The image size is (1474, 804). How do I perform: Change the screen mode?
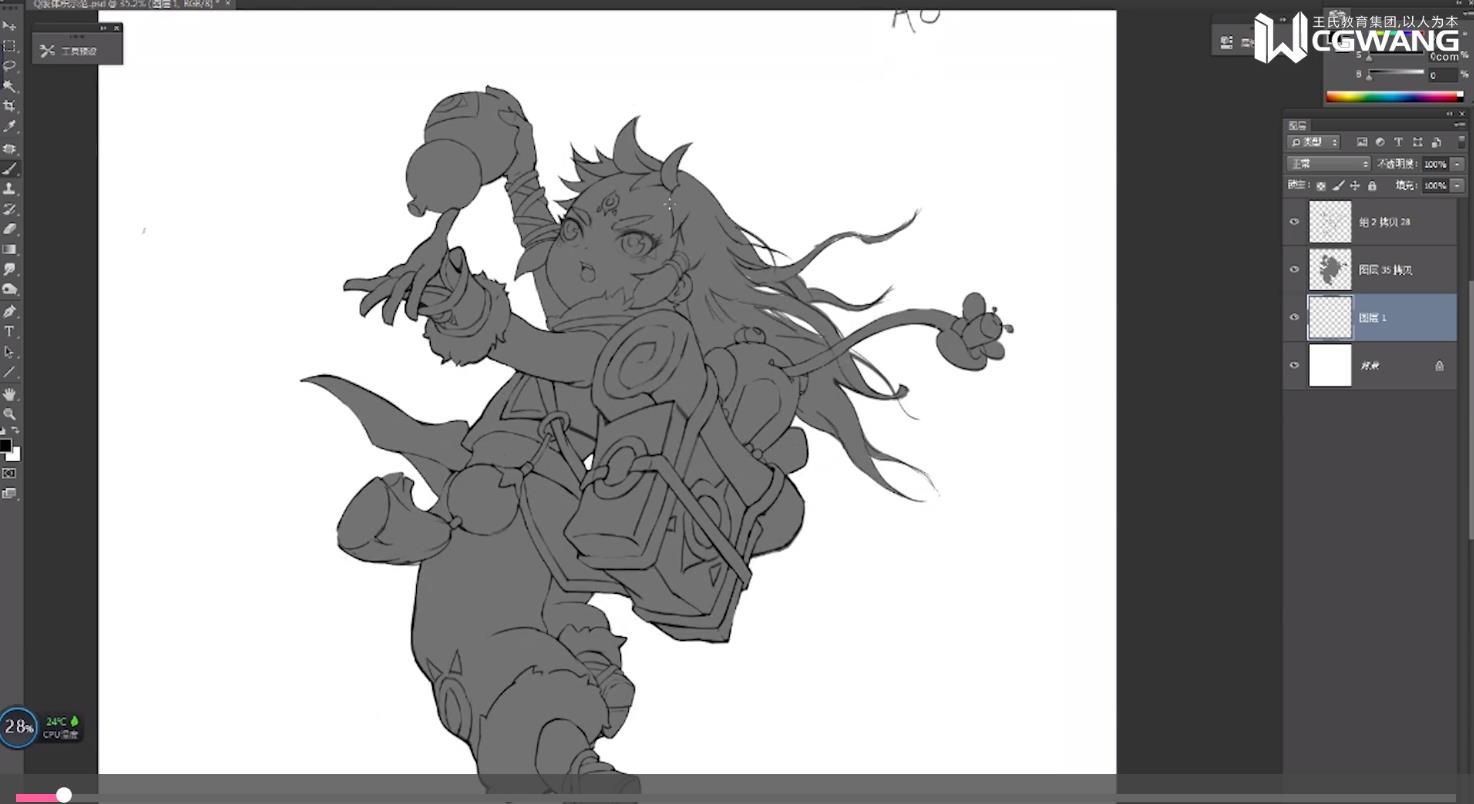9,493
